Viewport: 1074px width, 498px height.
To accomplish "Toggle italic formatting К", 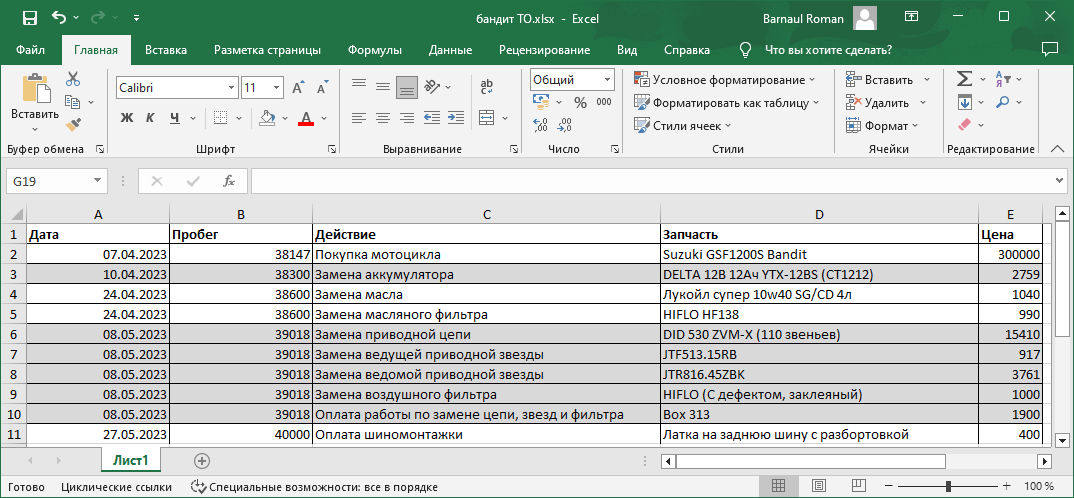I will [150, 118].
